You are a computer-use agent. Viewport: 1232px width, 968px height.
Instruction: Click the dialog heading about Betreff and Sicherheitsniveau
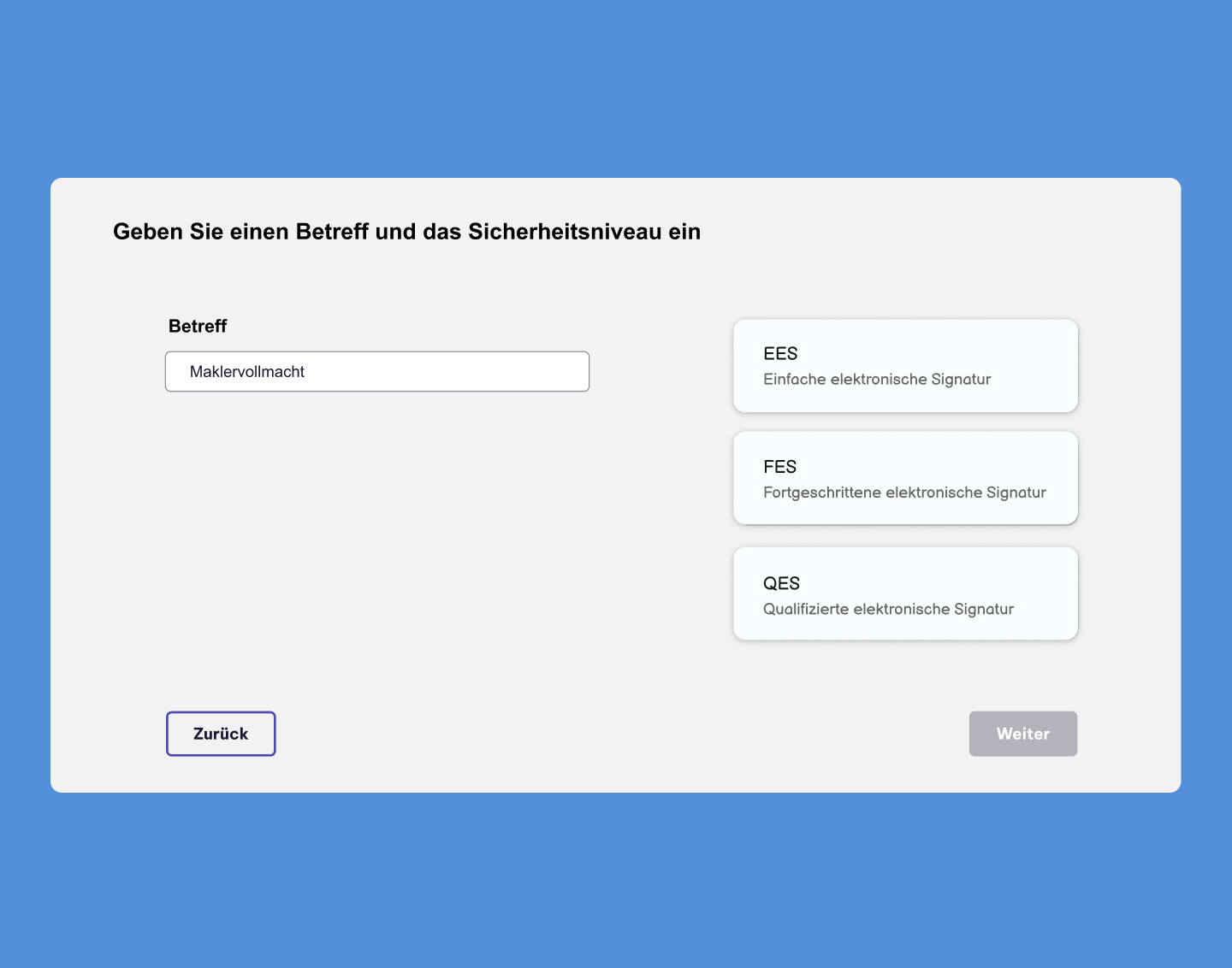(406, 232)
